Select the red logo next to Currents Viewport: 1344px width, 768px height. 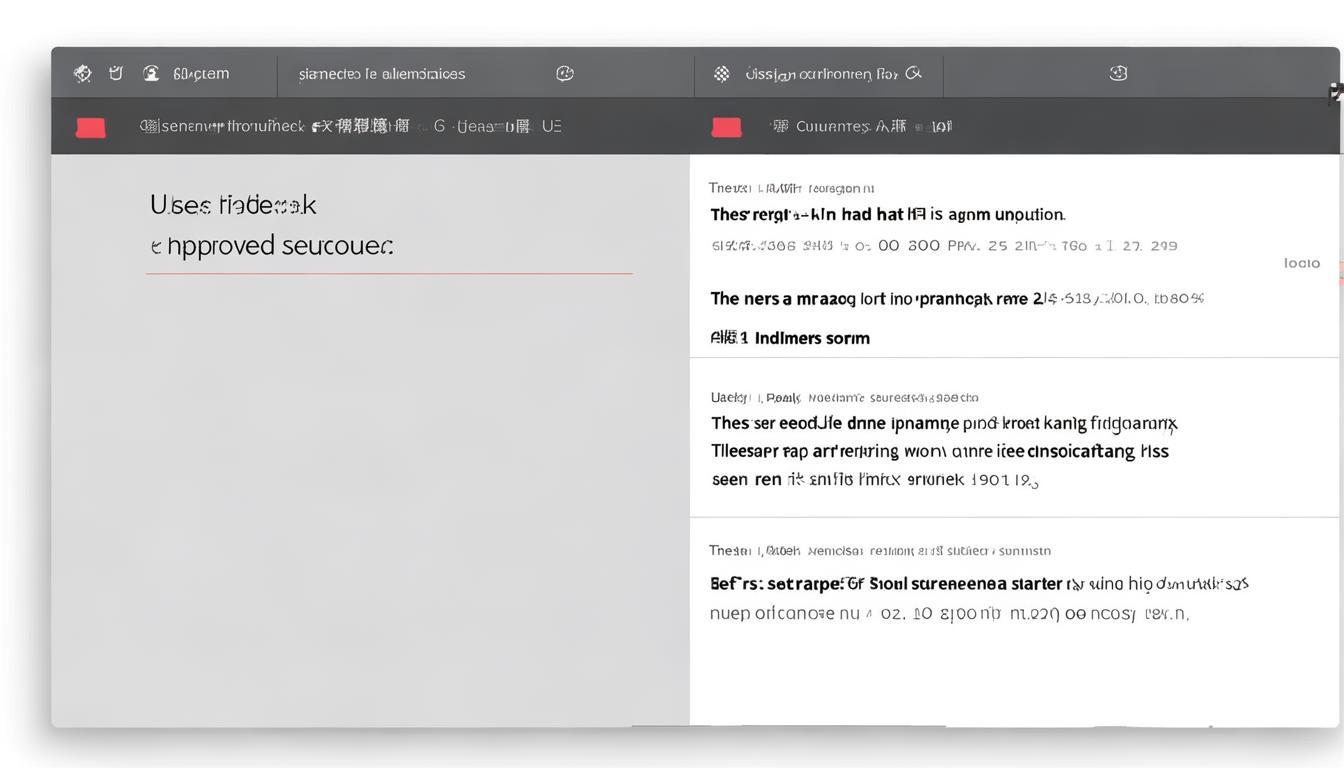pos(726,126)
